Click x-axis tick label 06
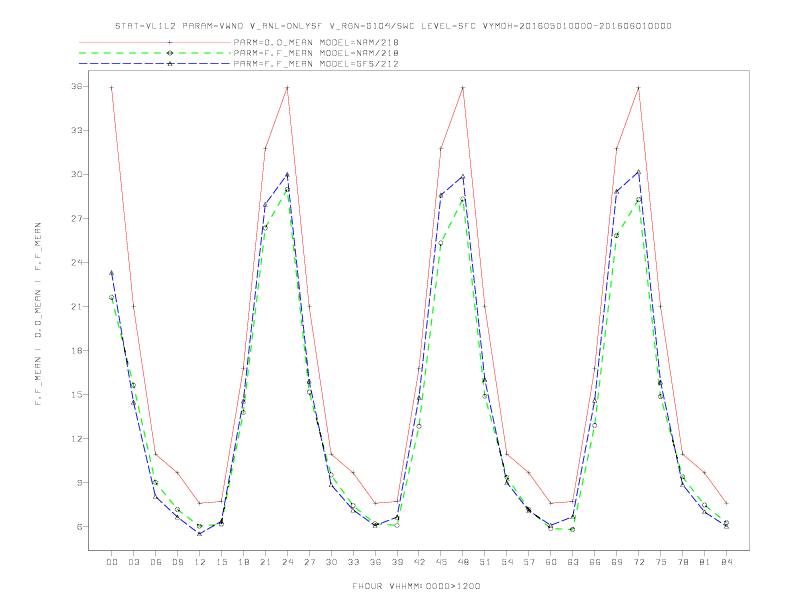 point(156,562)
